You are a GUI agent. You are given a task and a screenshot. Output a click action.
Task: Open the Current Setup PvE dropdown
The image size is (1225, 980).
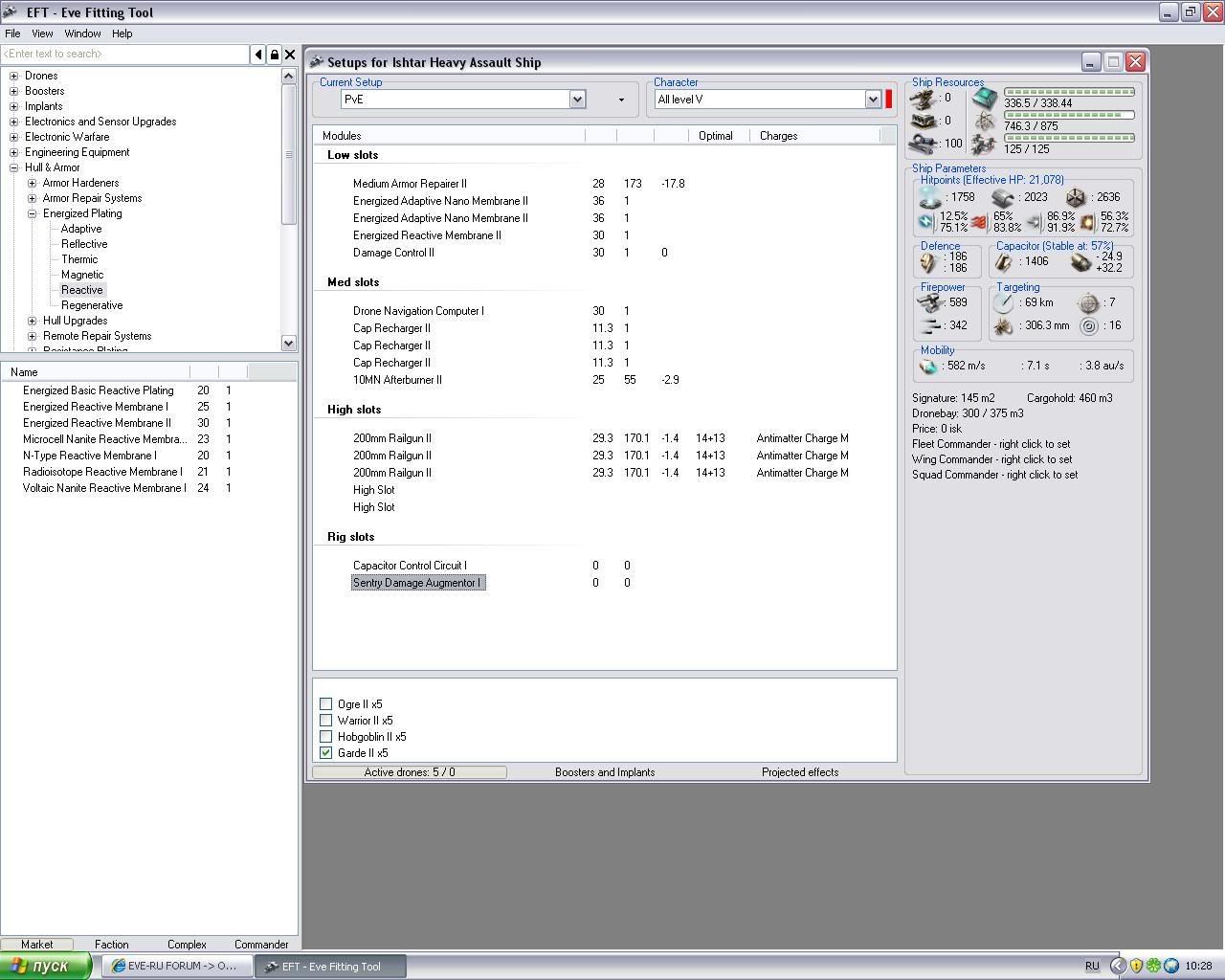click(577, 100)
